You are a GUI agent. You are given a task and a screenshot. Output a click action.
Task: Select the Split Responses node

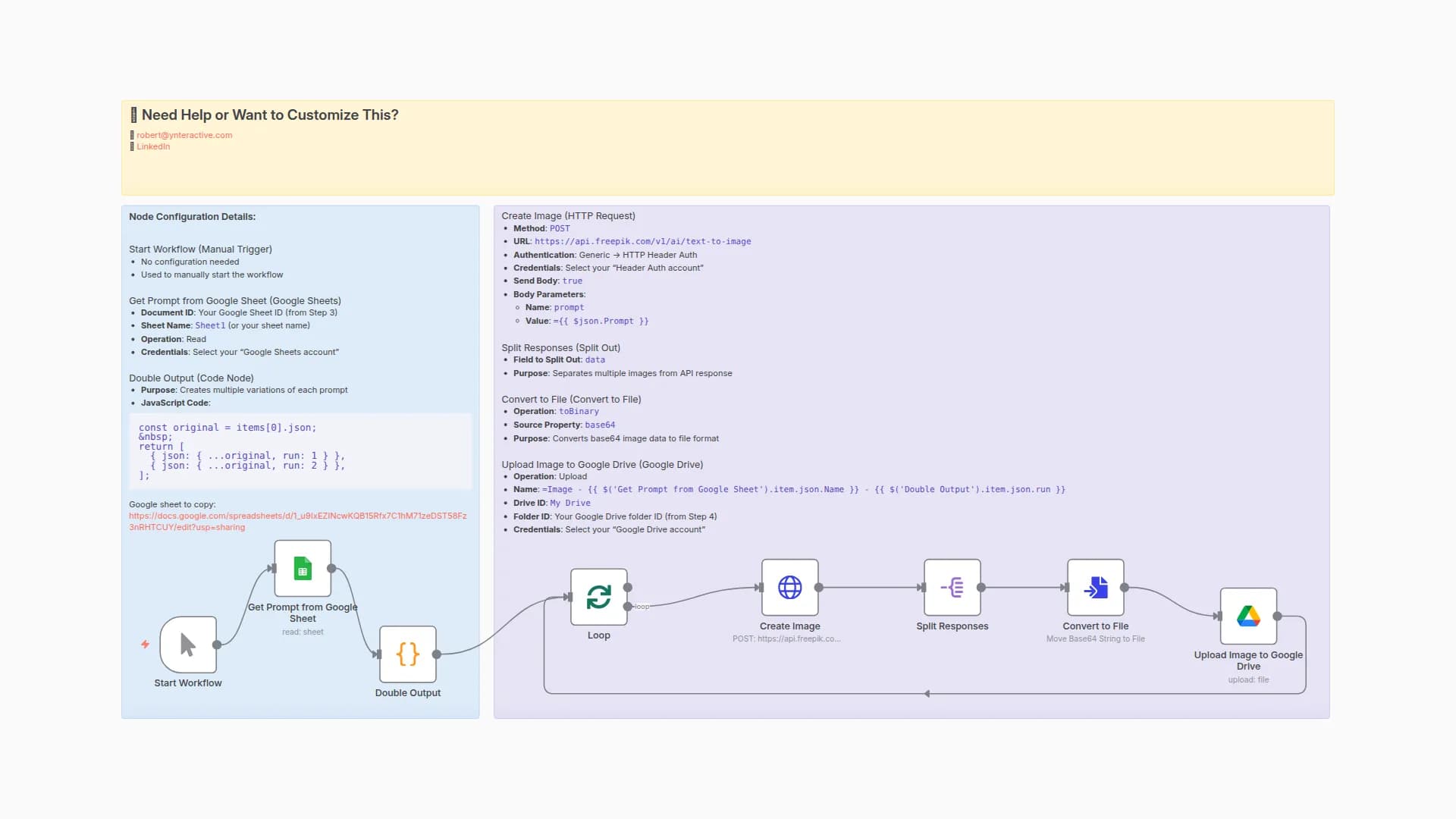(952, 588)
